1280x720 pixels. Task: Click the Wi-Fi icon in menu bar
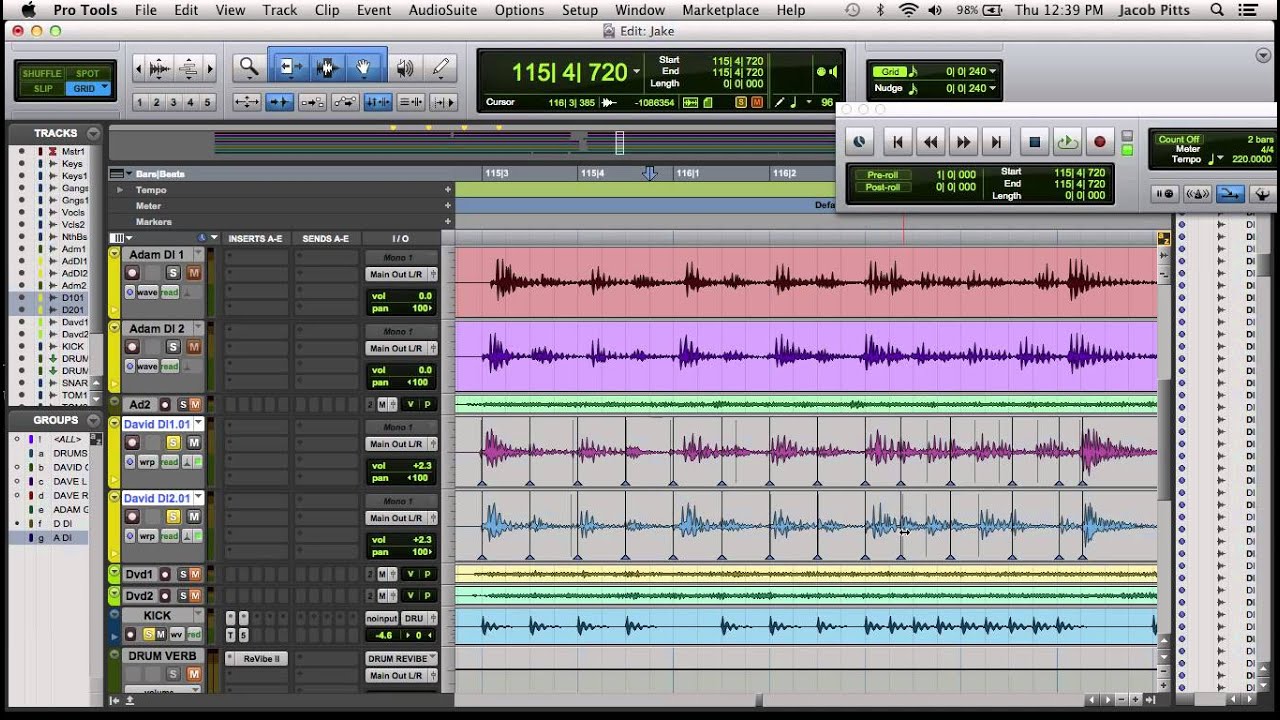pos(908,10)
